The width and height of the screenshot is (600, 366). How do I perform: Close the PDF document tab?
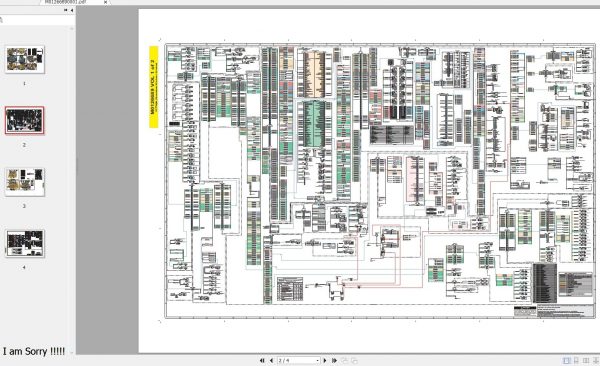pos(106,2)
